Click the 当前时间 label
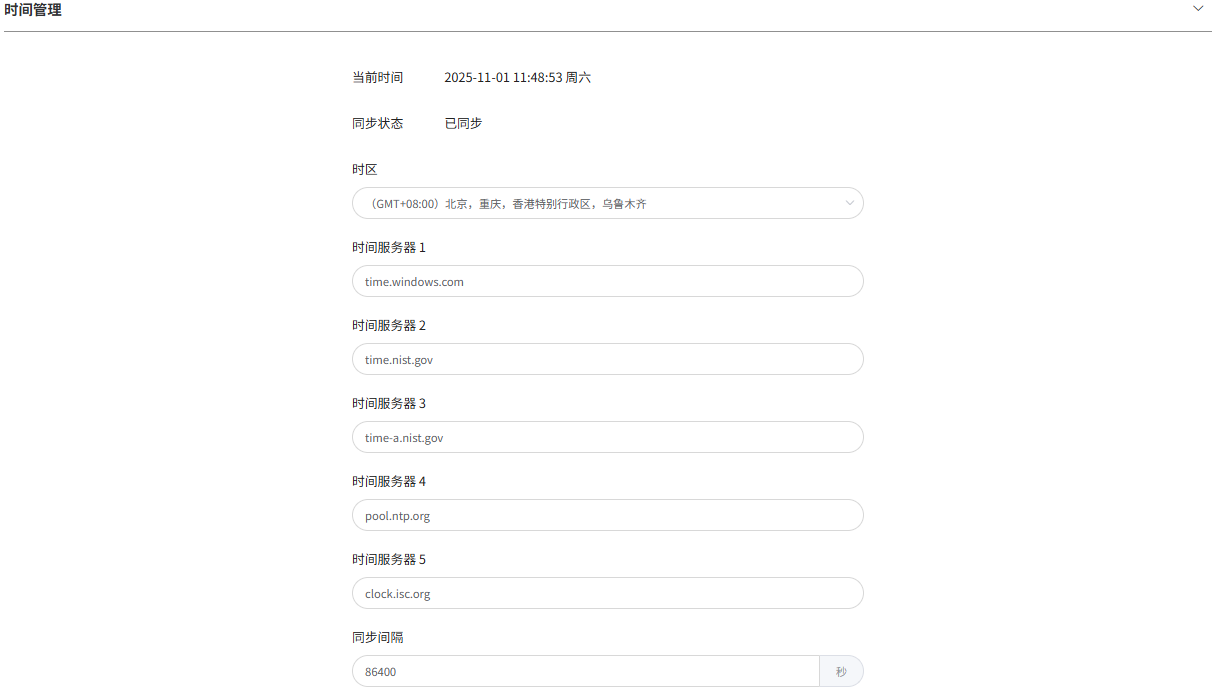 pyautogui.click(x=377, y=77)
